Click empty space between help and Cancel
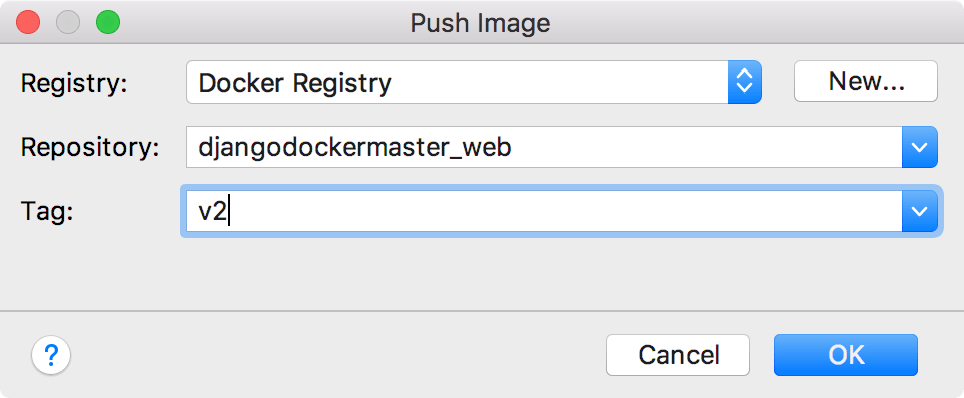Screen dimensions: 964x398 click(338, 355)
